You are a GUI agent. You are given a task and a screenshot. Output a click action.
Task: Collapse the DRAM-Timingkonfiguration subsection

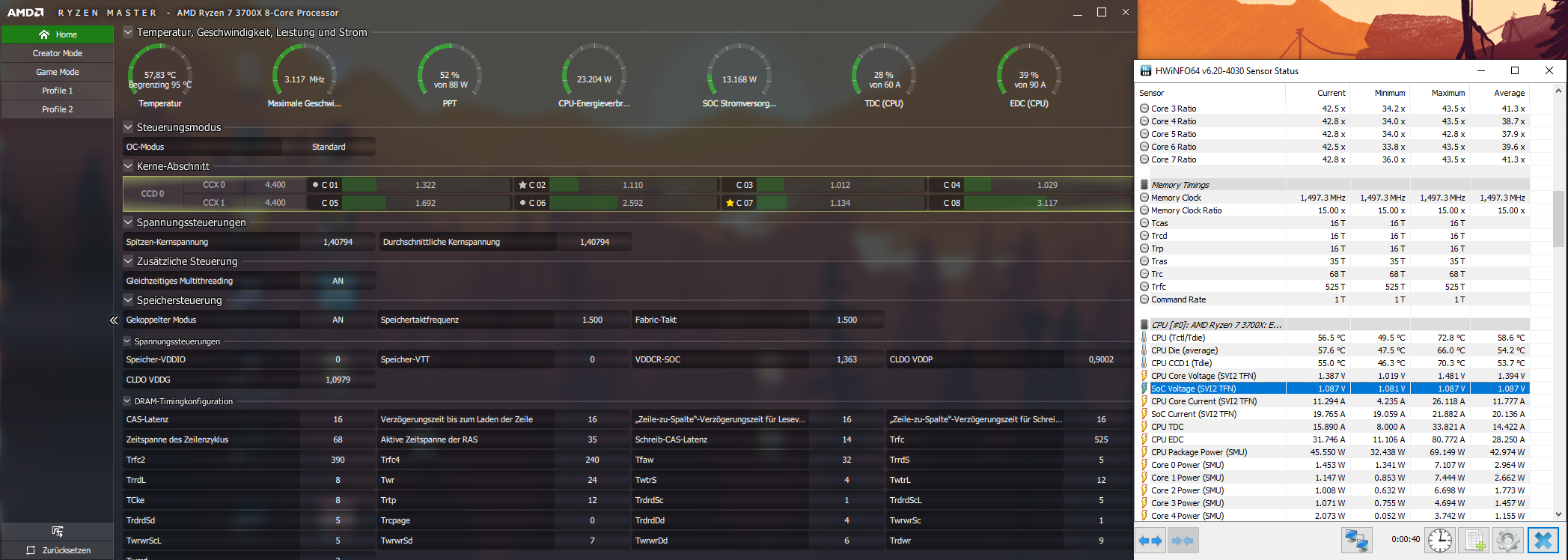pos(127,401)
